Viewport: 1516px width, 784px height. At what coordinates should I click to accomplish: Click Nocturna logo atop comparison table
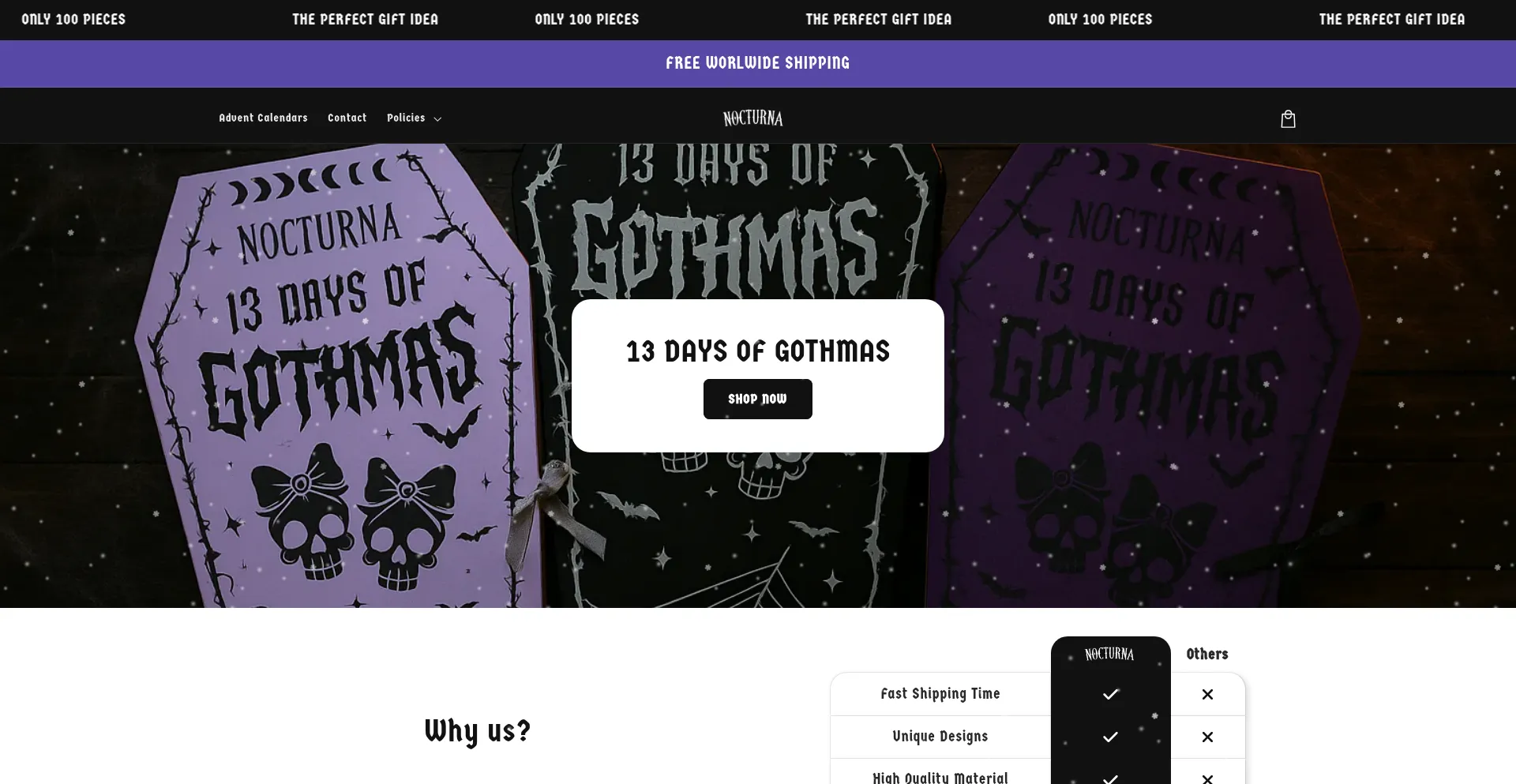(x=1109, y=654)
